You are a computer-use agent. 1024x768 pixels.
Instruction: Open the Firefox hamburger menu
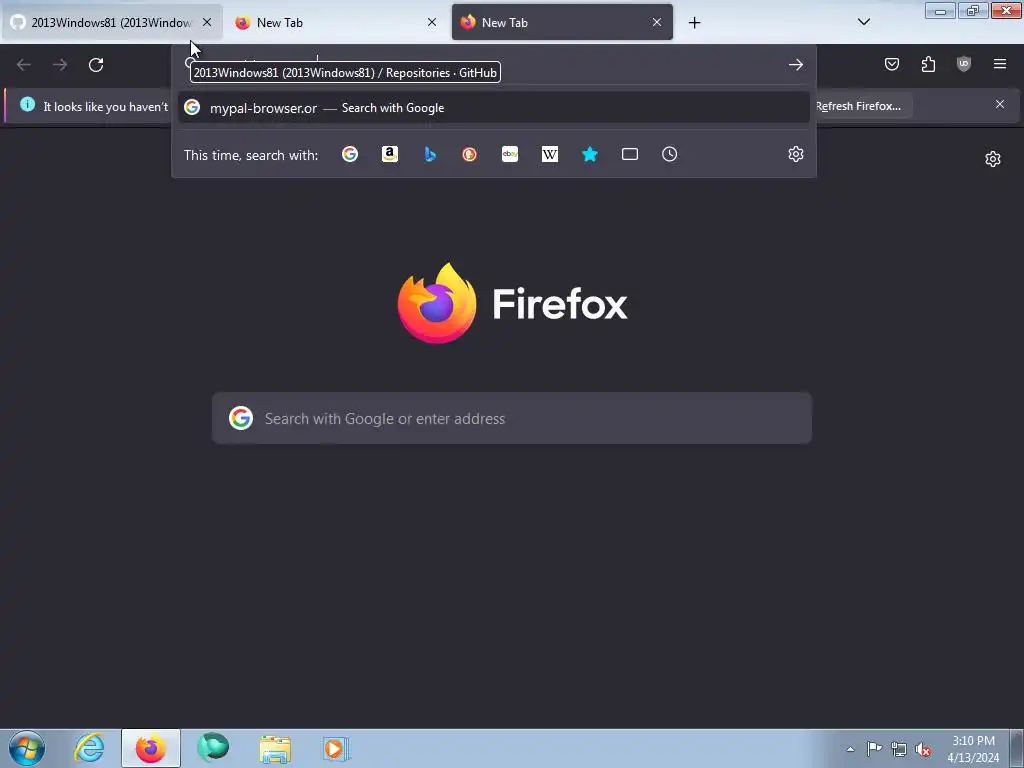(x=1000, y=64)
